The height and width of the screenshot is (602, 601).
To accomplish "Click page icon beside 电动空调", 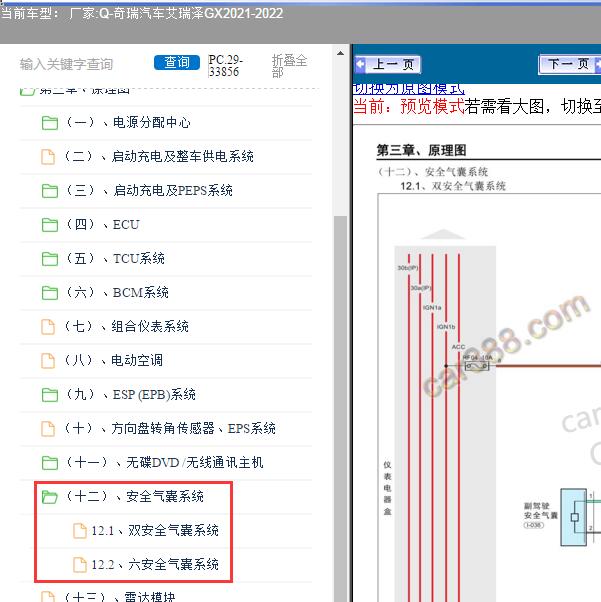I will (x=48, y=361).
